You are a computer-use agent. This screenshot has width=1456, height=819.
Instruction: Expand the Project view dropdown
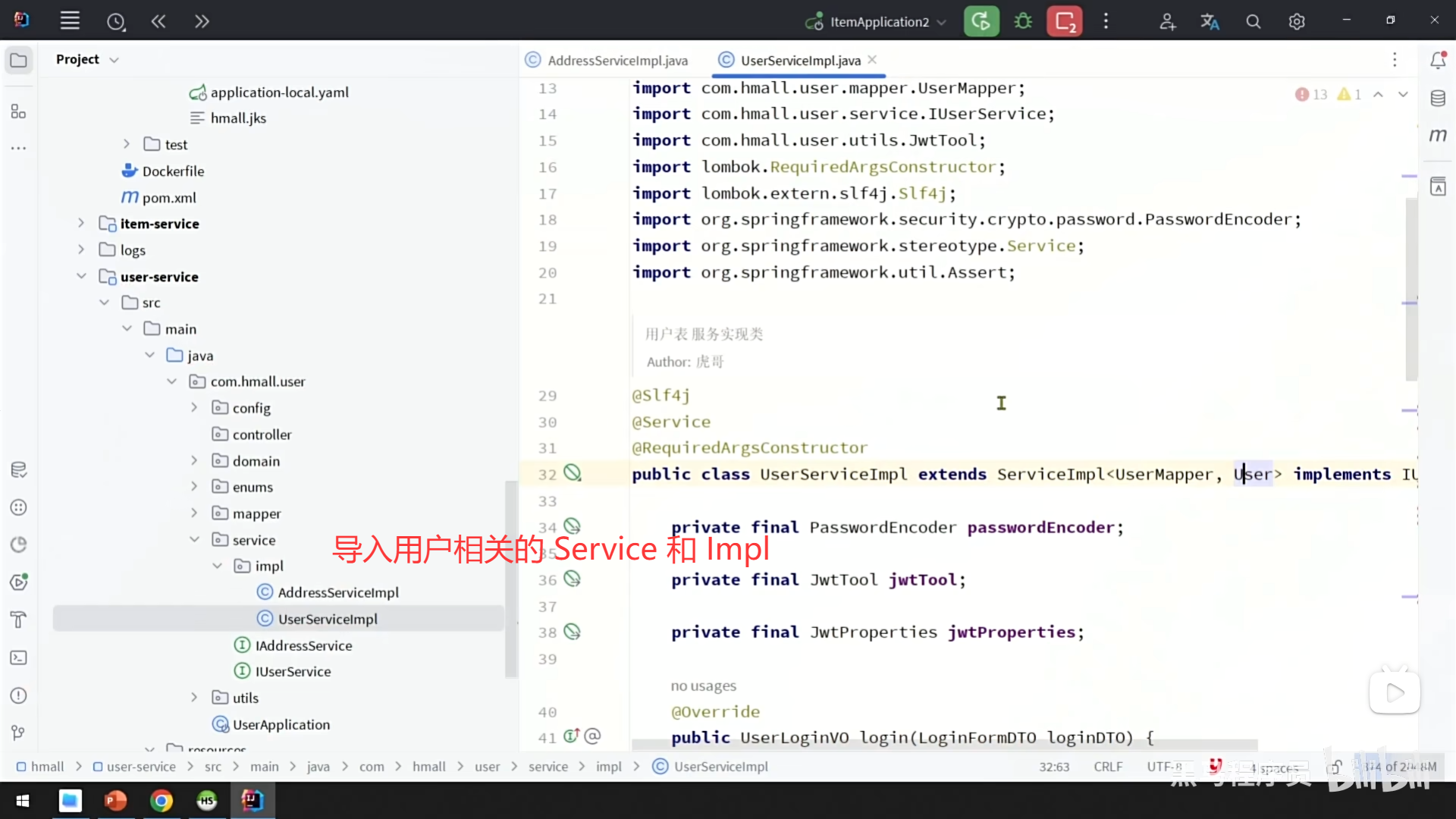[115, 60]
